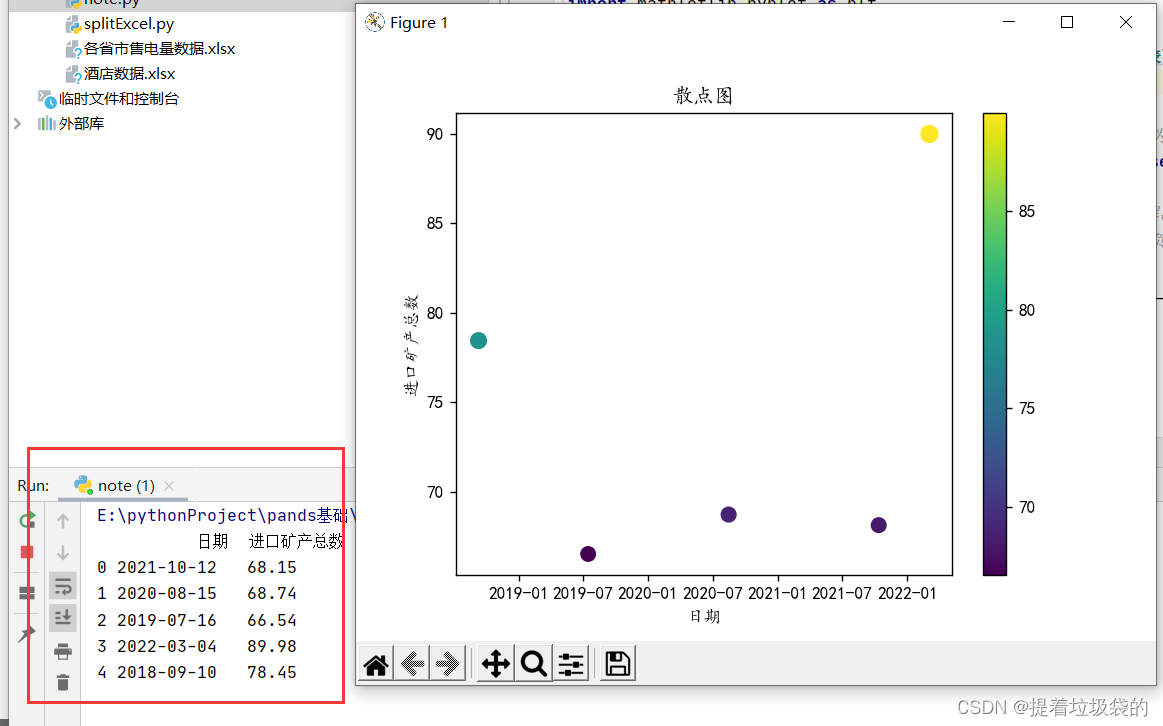The width and height of the screenshot is (1163, 726).
Task: Go forward to next view in Figure toolbar
Action: [448, 664]
